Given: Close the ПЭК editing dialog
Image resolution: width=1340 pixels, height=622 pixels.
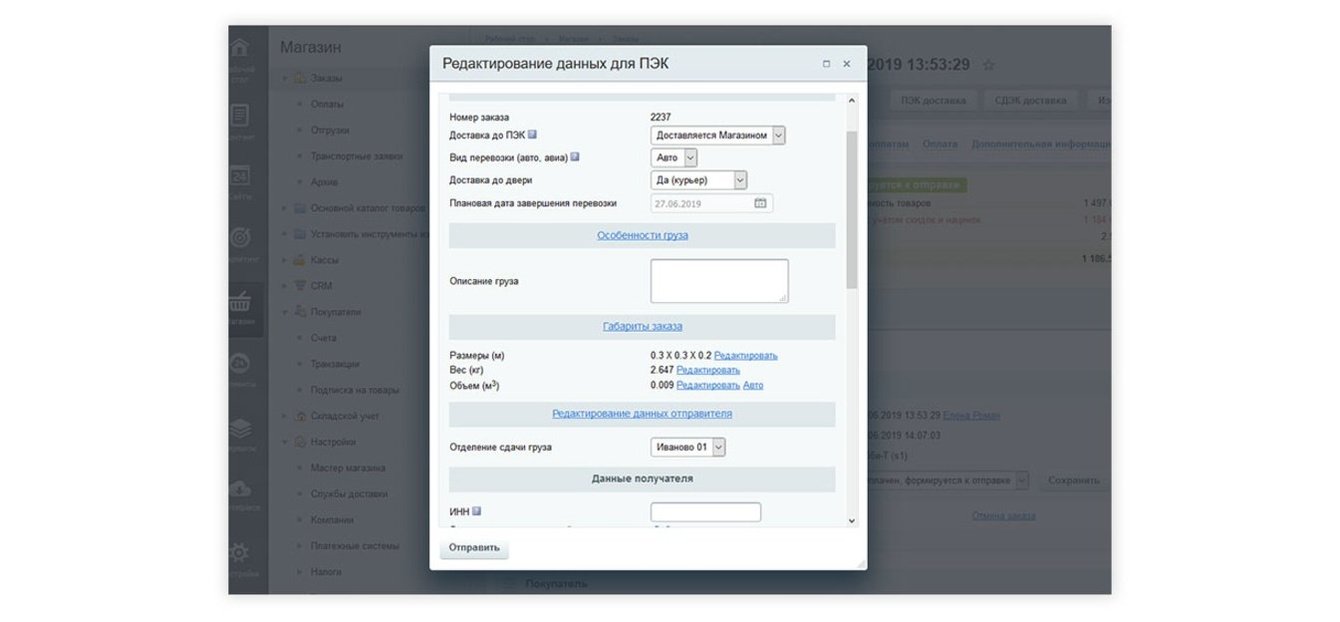Looking at the screenshot, I should click(x=847, y=64).
